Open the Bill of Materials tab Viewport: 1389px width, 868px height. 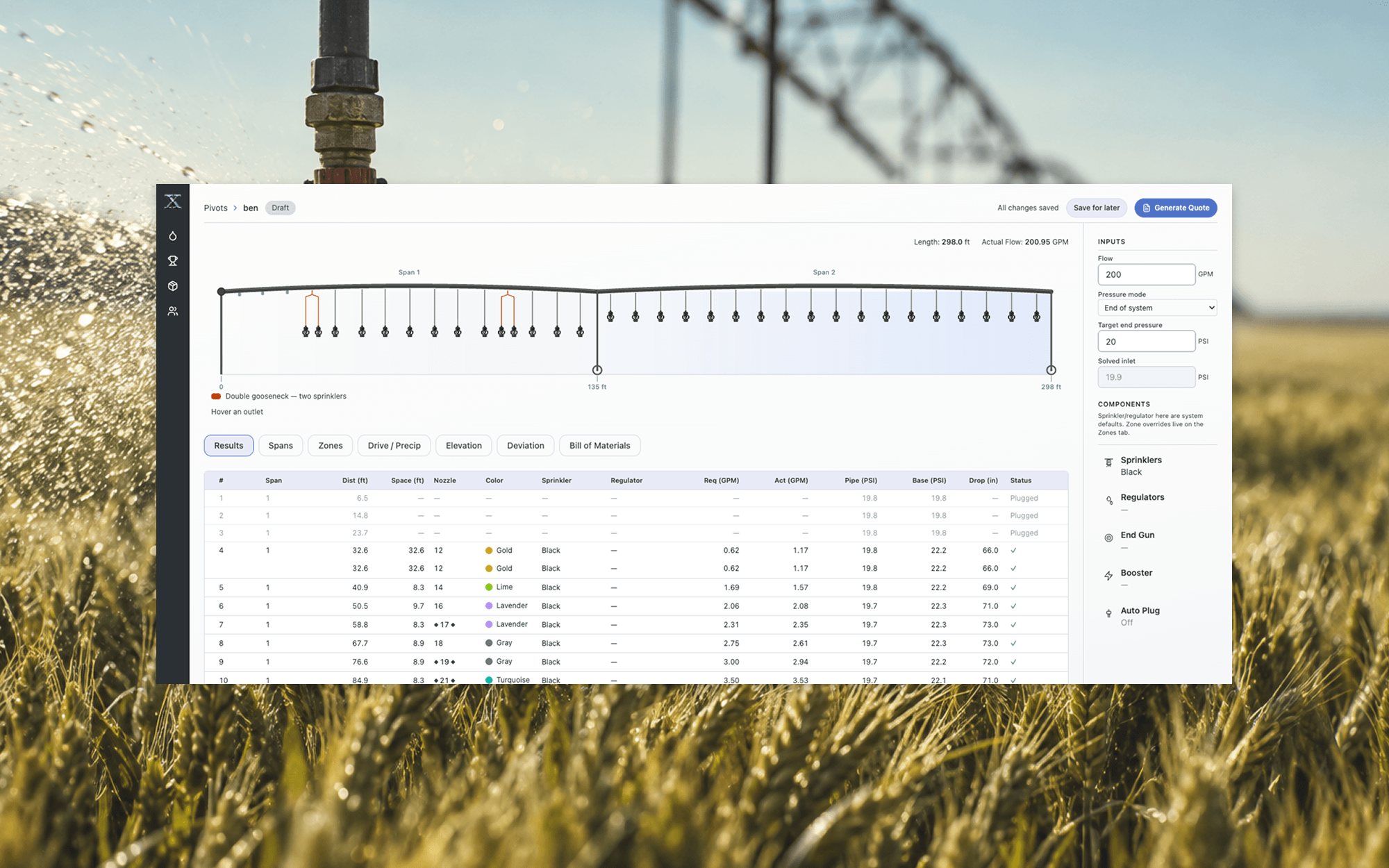(600, 446)
